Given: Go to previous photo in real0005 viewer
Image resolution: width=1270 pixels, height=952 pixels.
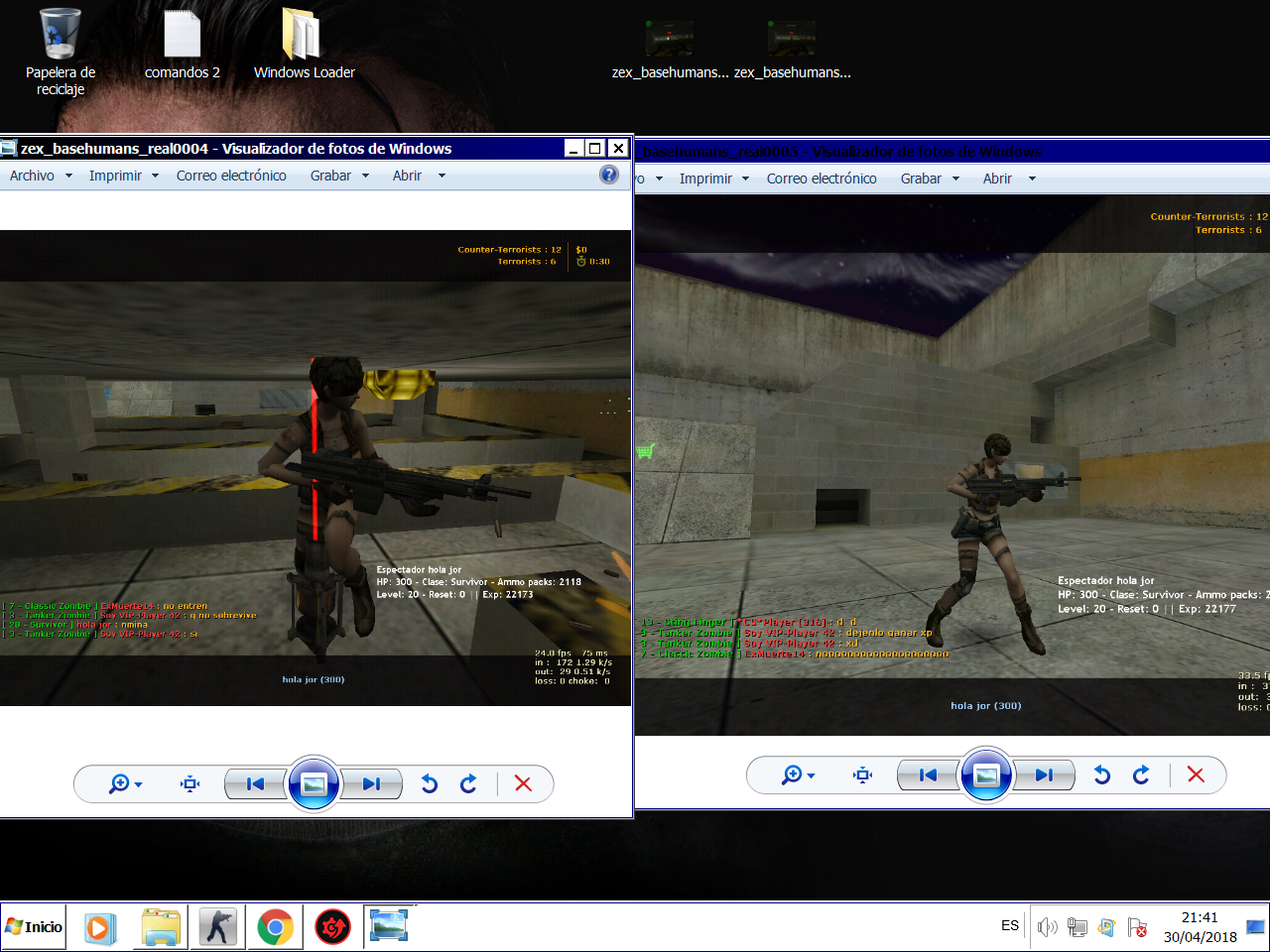Looking at the screenshot, I should 928,775.
